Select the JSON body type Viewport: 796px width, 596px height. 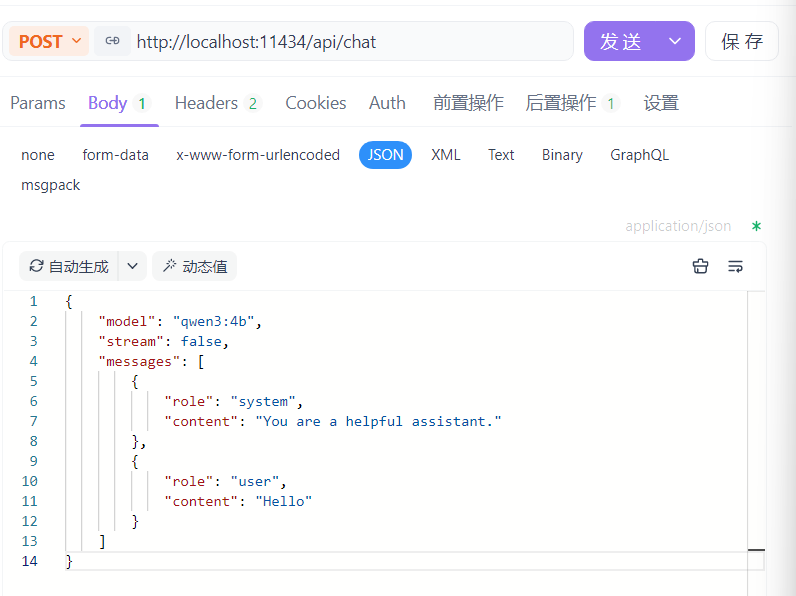385,155
